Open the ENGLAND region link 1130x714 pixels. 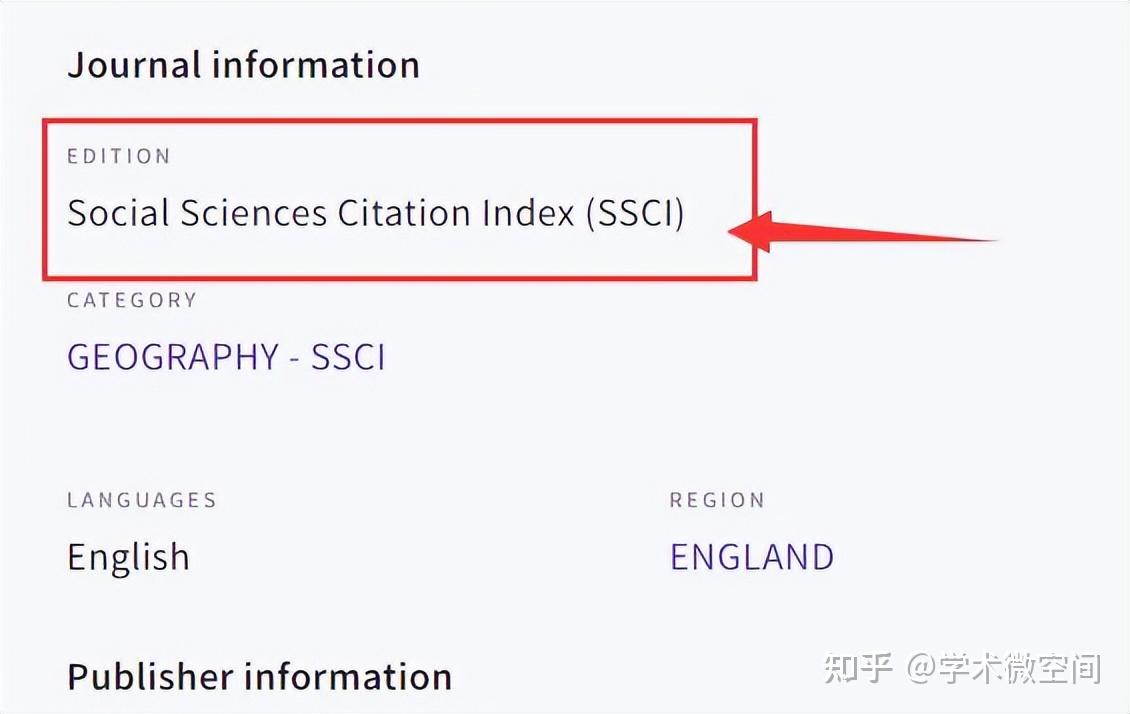tap(752, 557)
